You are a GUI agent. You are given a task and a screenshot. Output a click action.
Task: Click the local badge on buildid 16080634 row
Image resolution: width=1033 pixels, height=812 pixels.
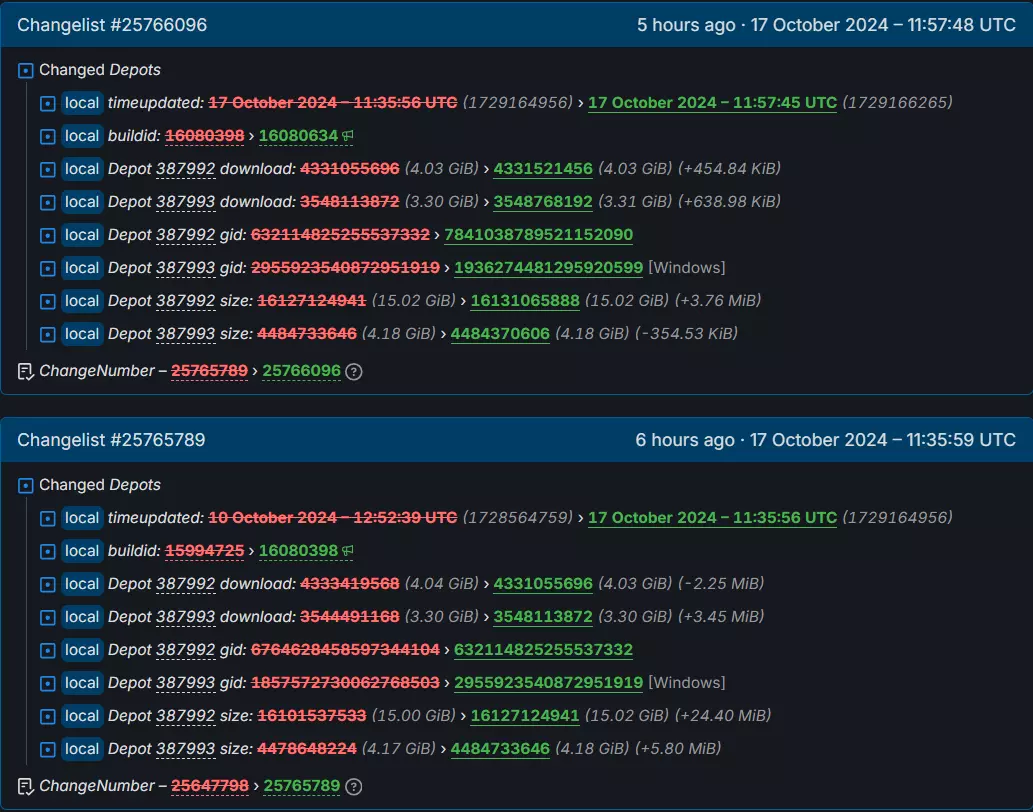pos(82,136)
